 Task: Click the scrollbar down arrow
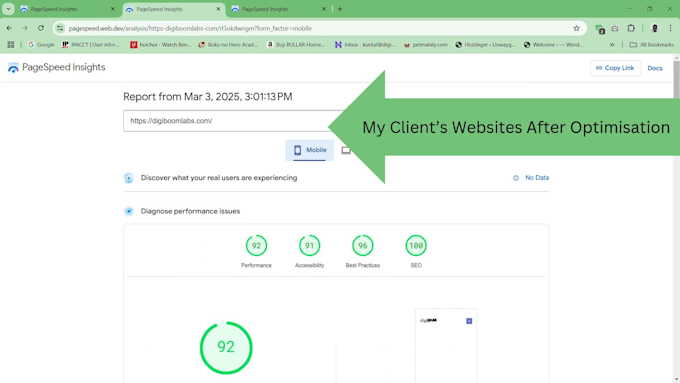(676, 380)
